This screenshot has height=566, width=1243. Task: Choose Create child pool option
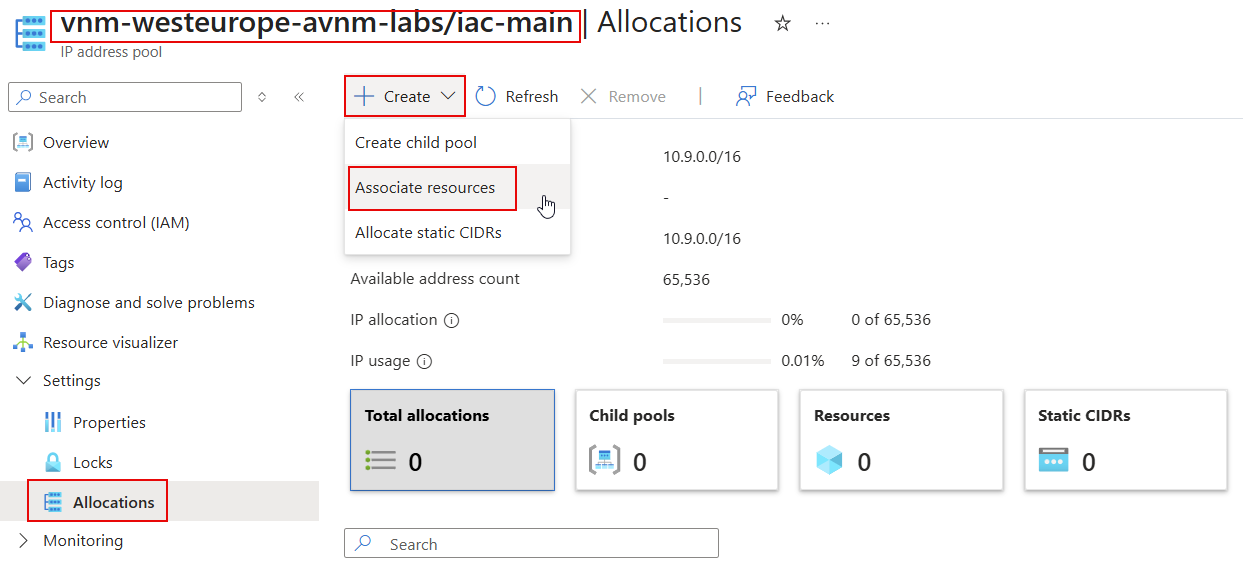pos(416,143)
